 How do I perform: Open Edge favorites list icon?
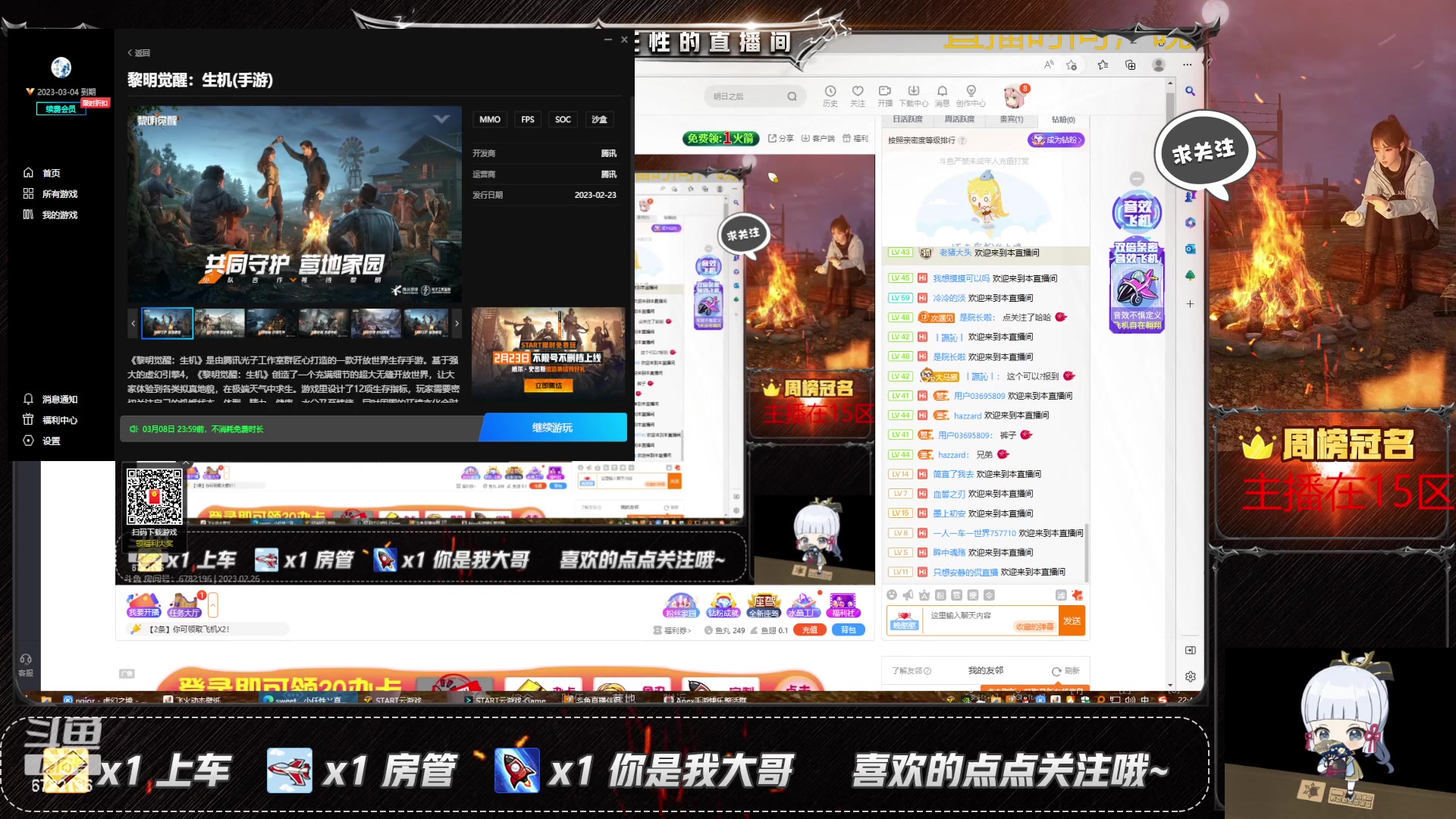(1103, 64)
